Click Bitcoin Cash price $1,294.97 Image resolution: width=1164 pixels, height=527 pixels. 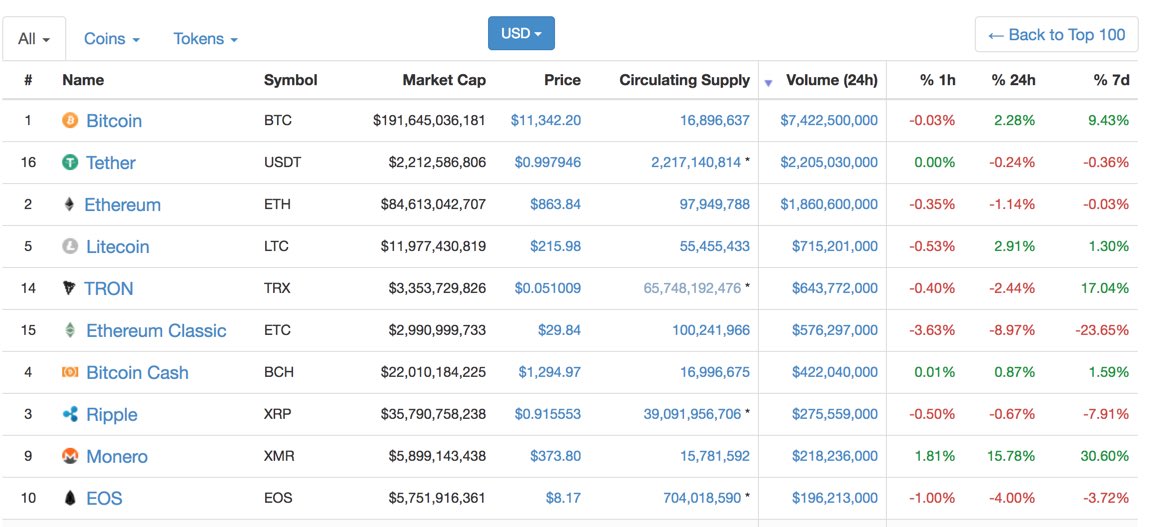coord(549,372)
